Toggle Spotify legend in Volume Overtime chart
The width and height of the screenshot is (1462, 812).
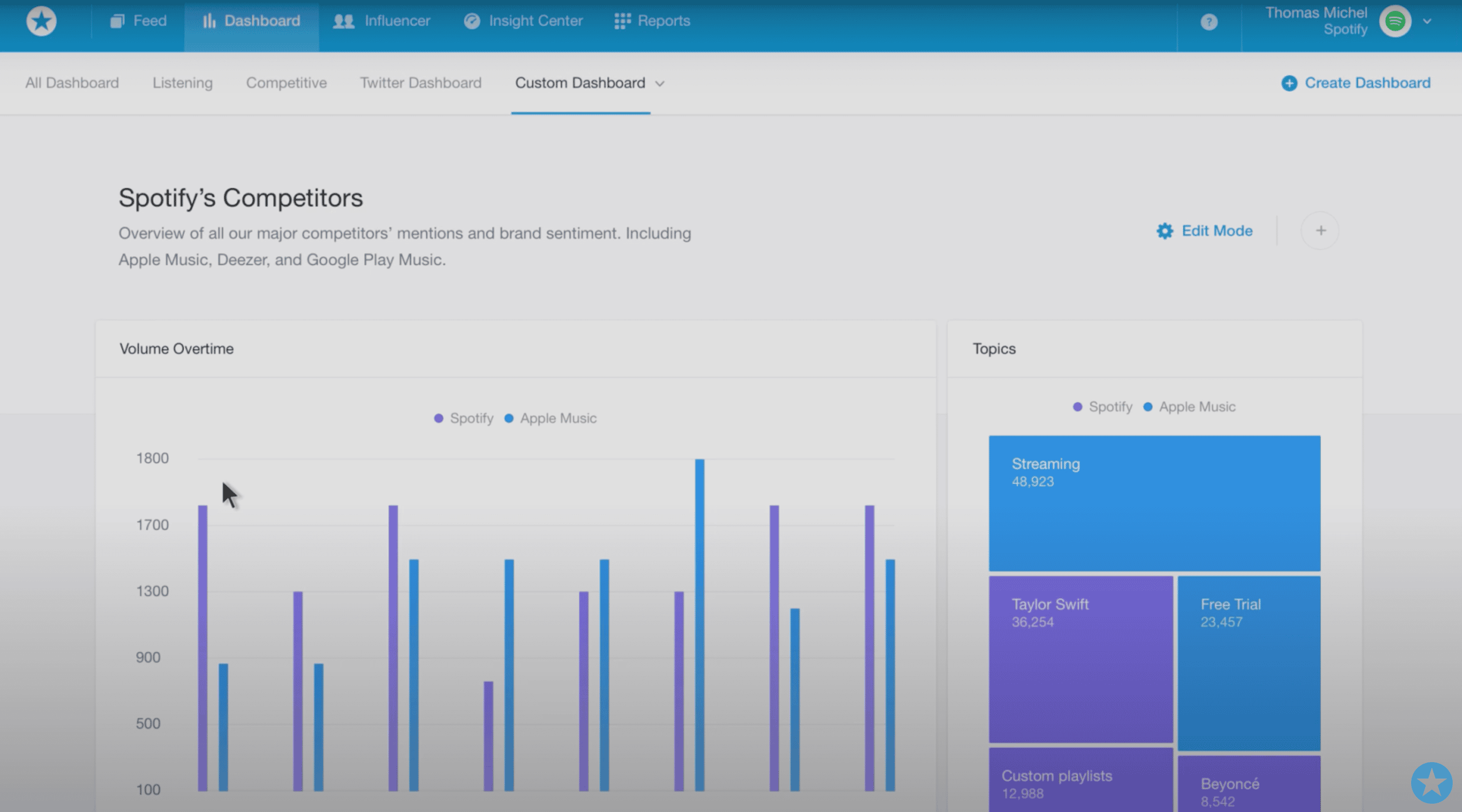coord(464,418)
